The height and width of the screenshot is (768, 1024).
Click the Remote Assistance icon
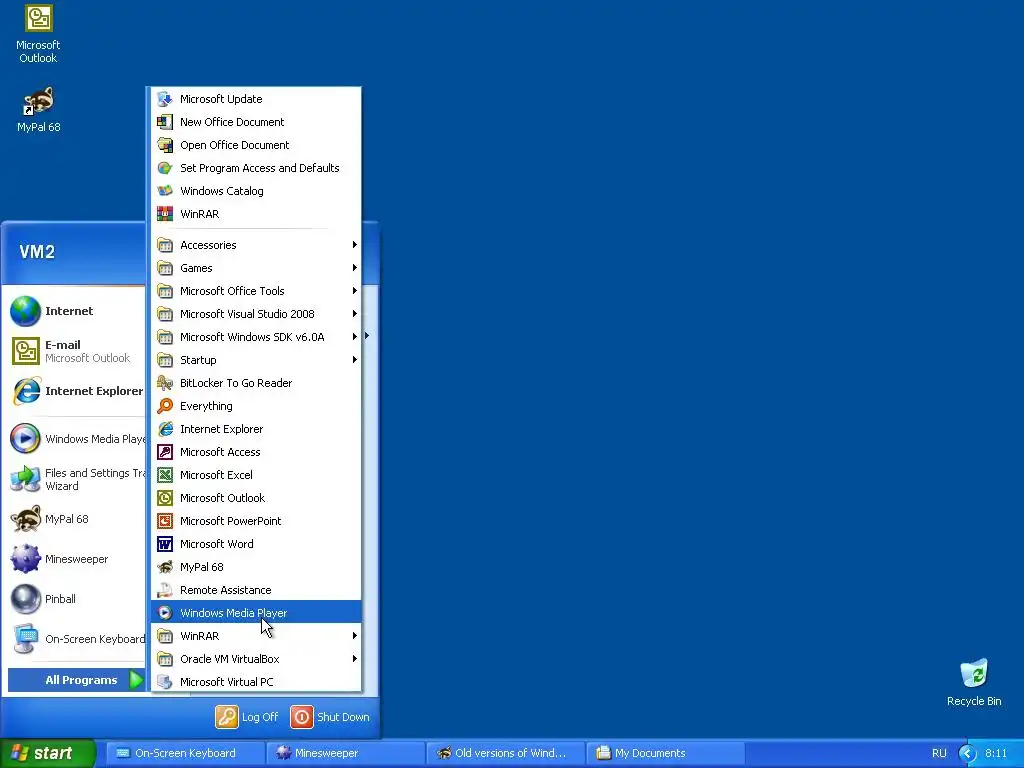(165, 590)
